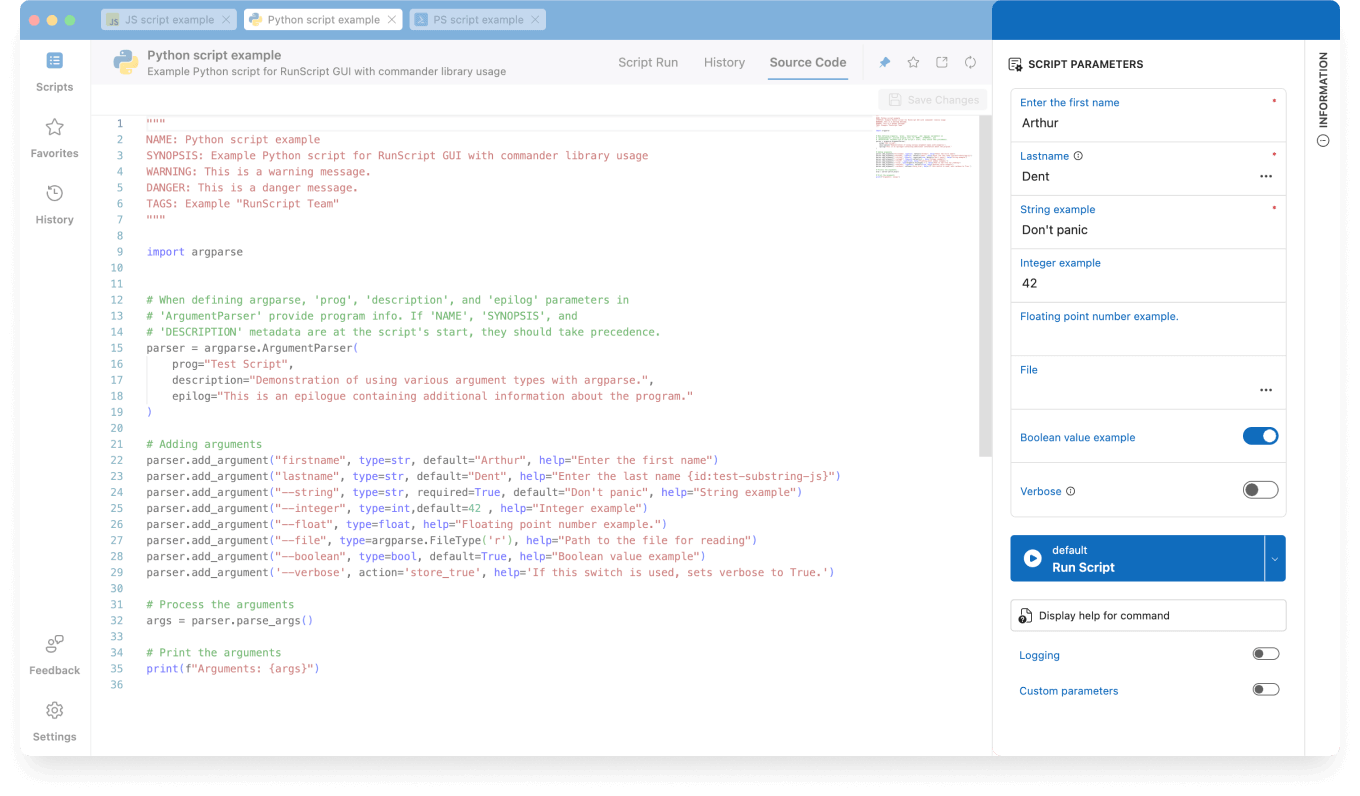Click the ellipsis browse button in File field
Viewport: 1360px width, 796px height.
[1266, 390]
